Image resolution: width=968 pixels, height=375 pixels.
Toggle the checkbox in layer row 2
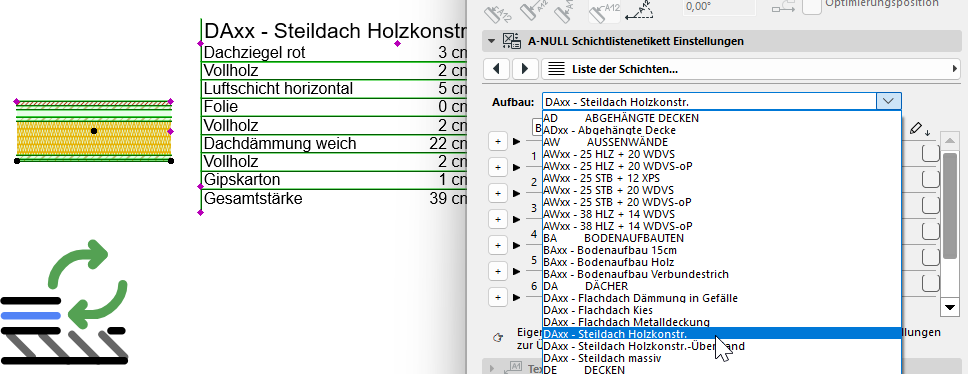(931, 179)
